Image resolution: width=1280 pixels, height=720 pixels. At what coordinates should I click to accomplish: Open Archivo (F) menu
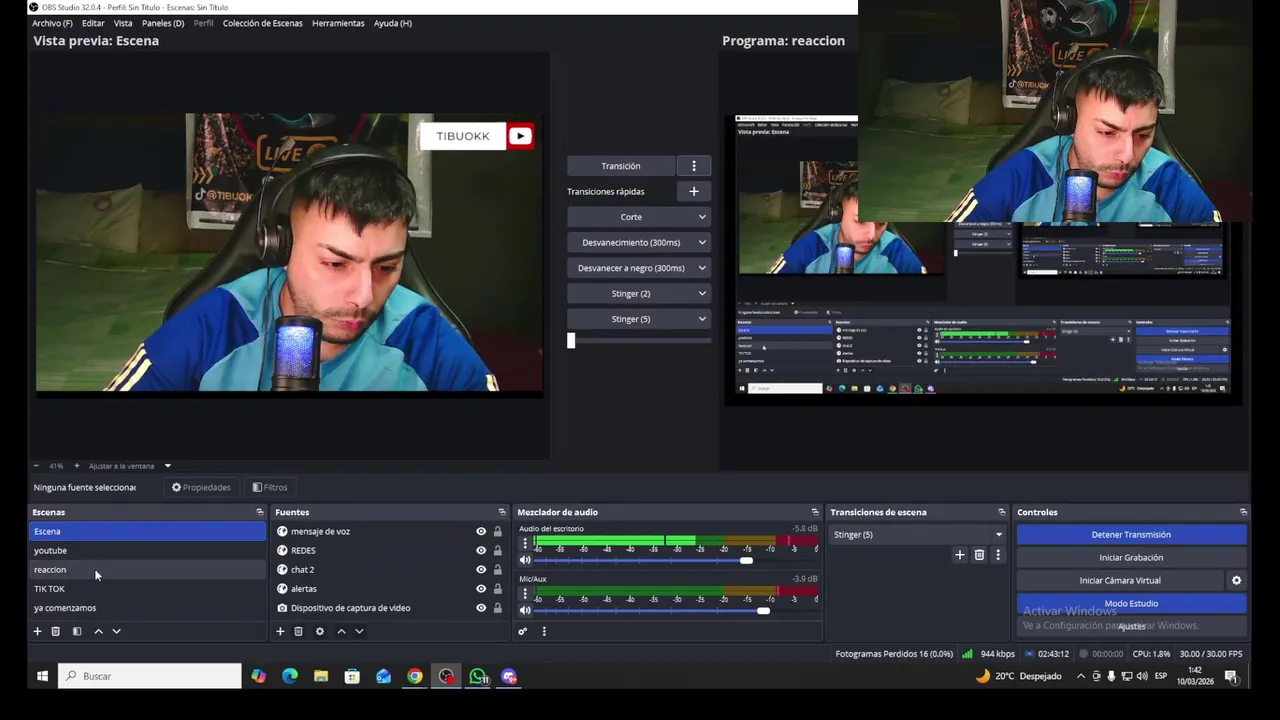click(x=52, y=23)
